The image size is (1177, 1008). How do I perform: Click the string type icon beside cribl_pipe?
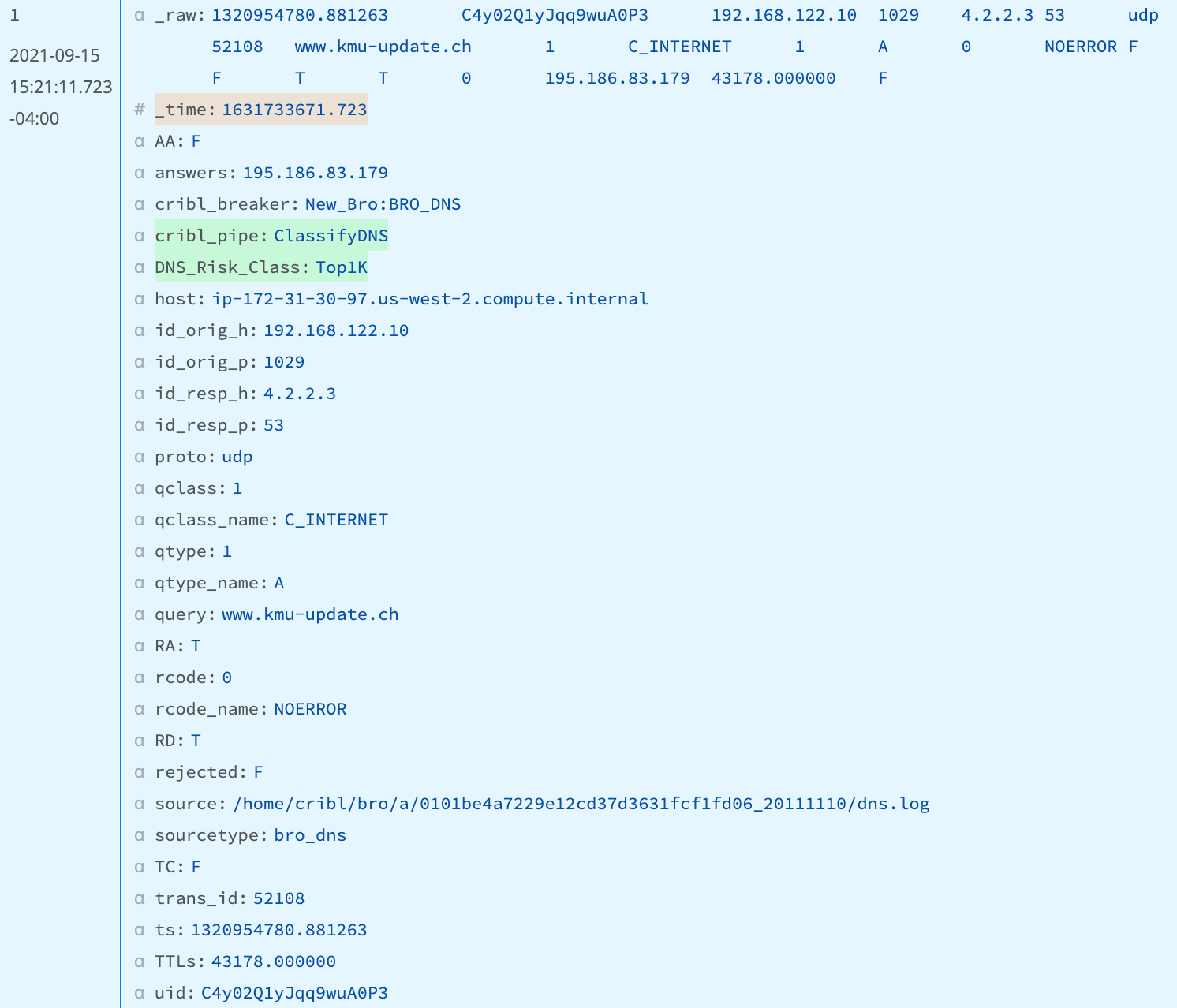pyautogui.click(x=140, y=236)
